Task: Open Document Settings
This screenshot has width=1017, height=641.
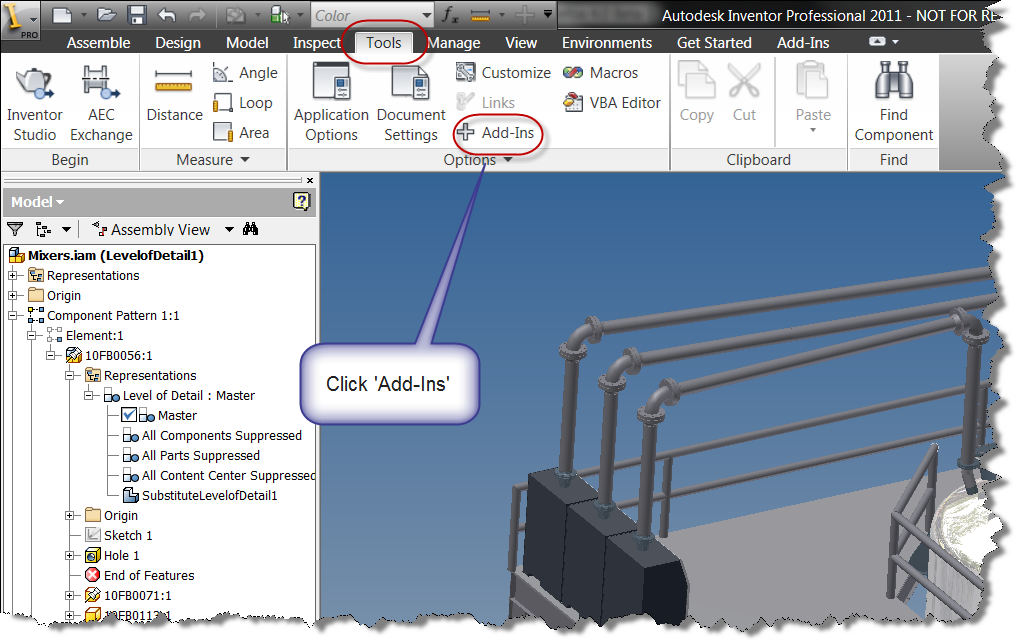Action: tap(410, 100)
